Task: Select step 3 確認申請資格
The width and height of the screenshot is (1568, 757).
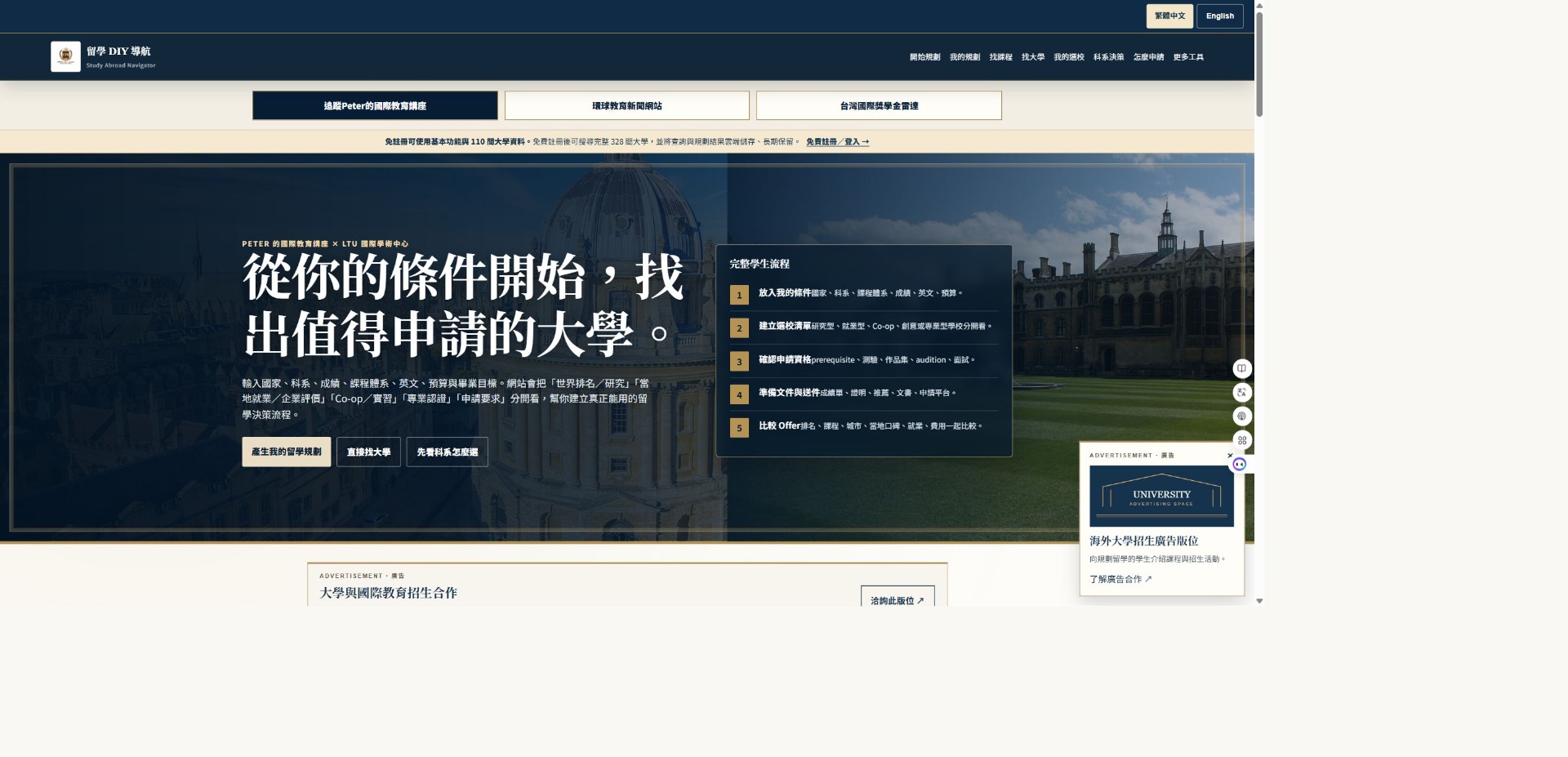Action: pos(864,361)
